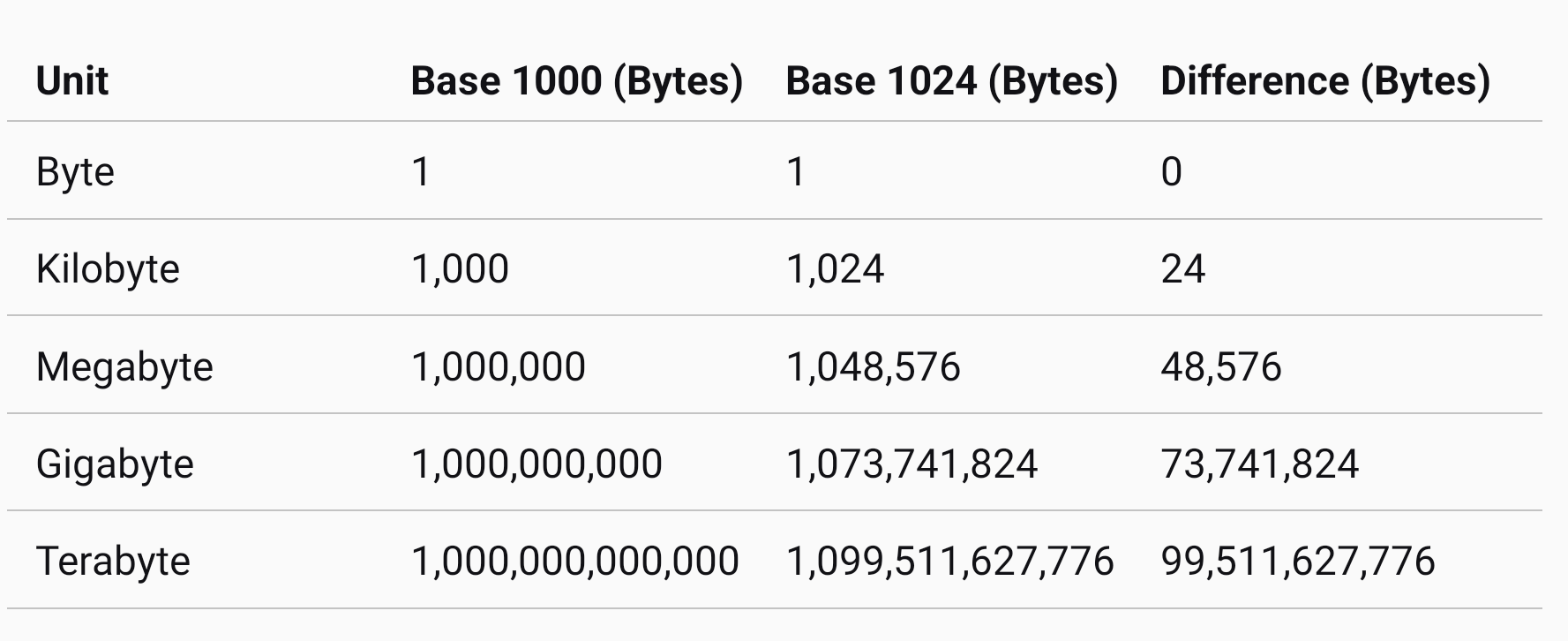Select the Megabyte unit cell
Screen dimensions: 1568x641
124,366
